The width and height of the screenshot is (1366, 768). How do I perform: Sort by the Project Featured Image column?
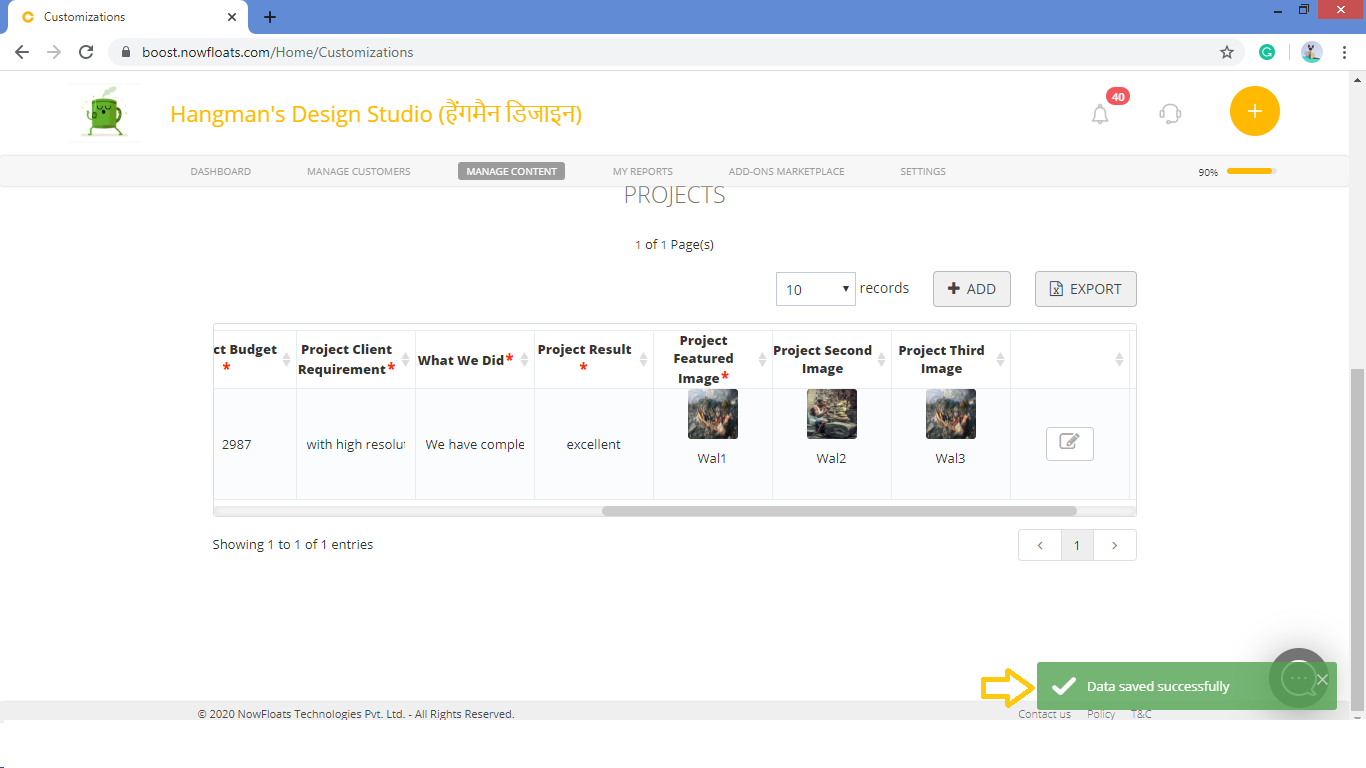713,360
